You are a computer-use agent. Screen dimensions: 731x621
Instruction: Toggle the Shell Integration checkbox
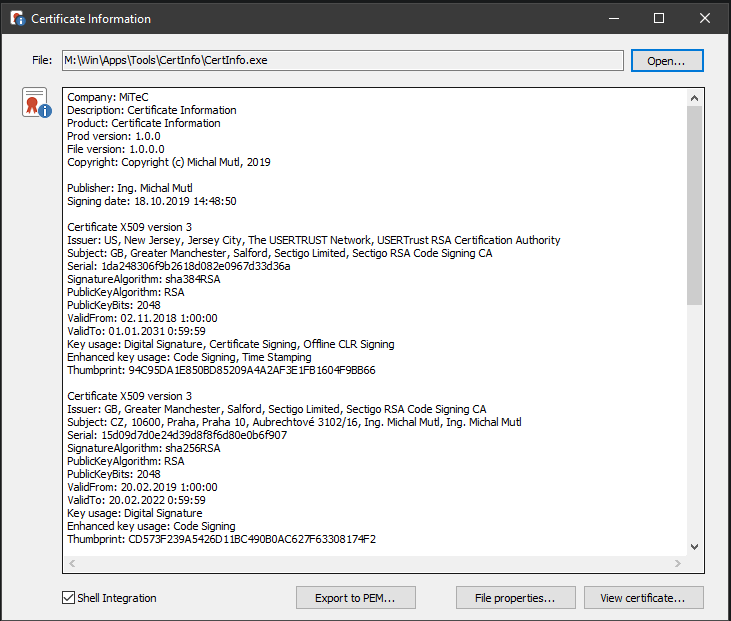coord(69,598)
